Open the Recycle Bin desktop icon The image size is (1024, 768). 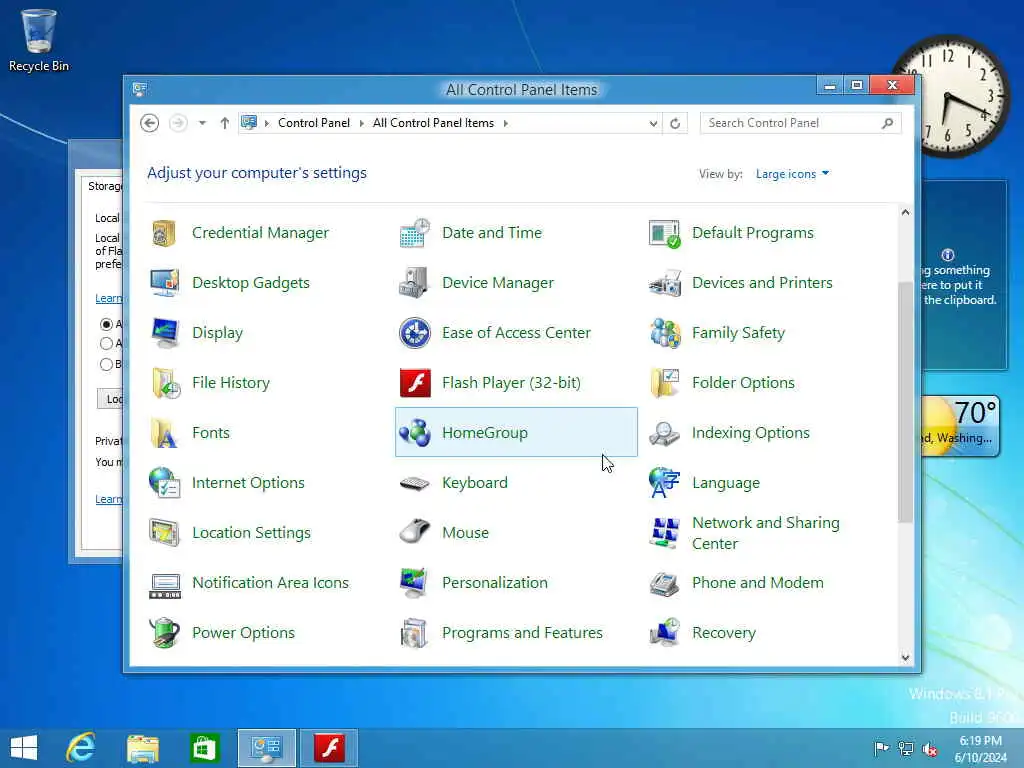[x=39, y=40]
